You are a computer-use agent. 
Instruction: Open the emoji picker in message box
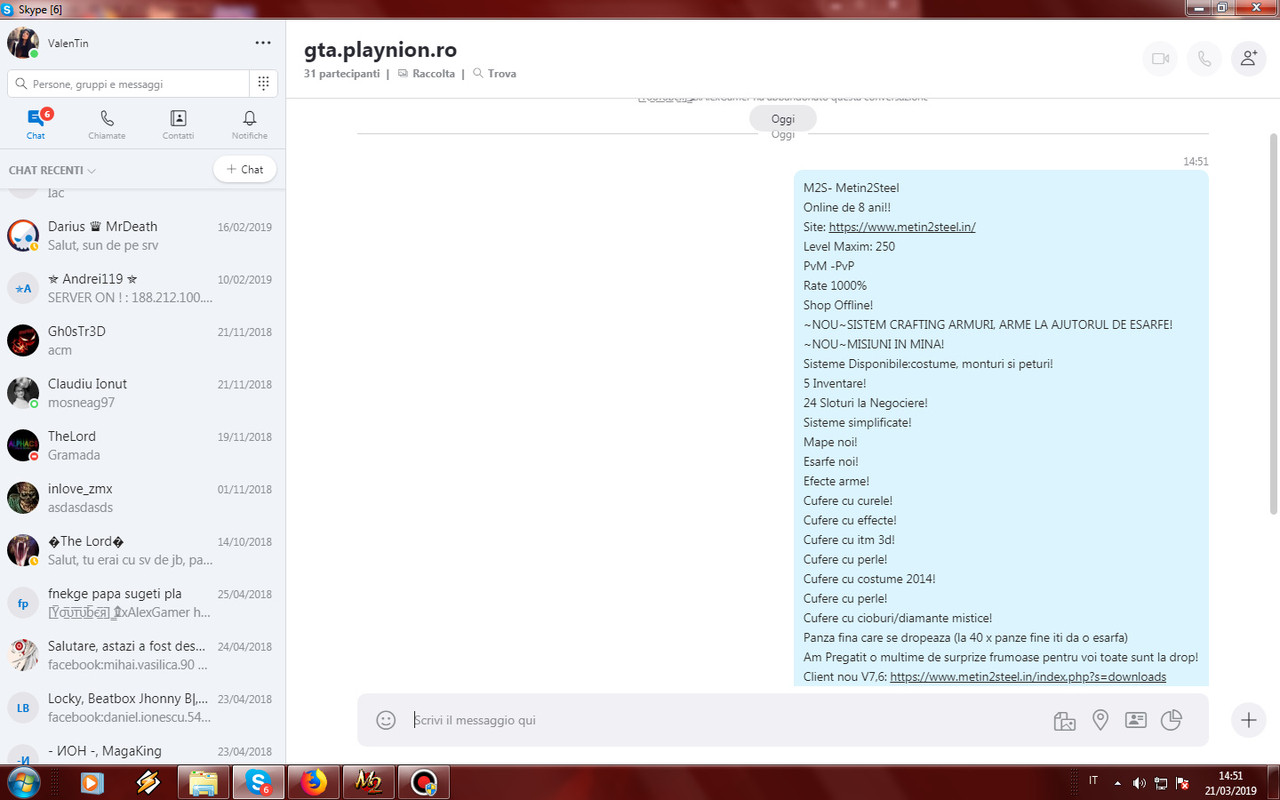[x=385, y=720]
